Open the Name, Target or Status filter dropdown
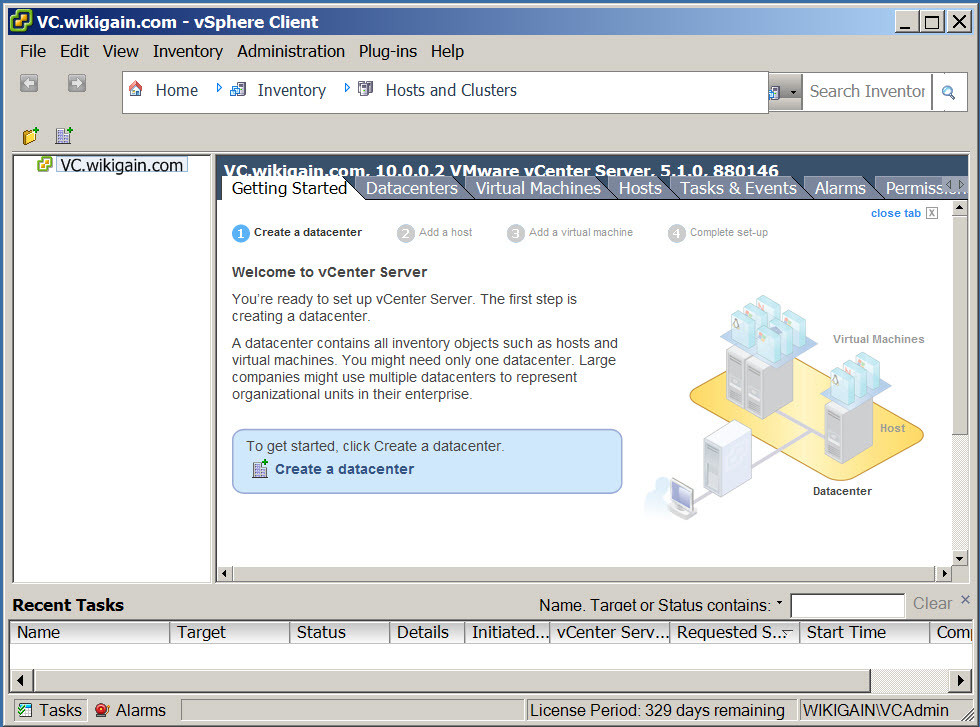 click(x=779, y=603)
